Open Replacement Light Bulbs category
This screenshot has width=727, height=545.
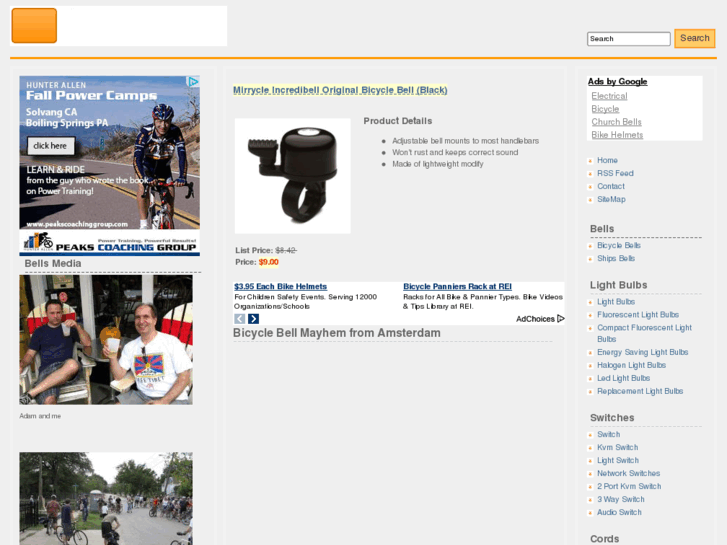point(640,391)
